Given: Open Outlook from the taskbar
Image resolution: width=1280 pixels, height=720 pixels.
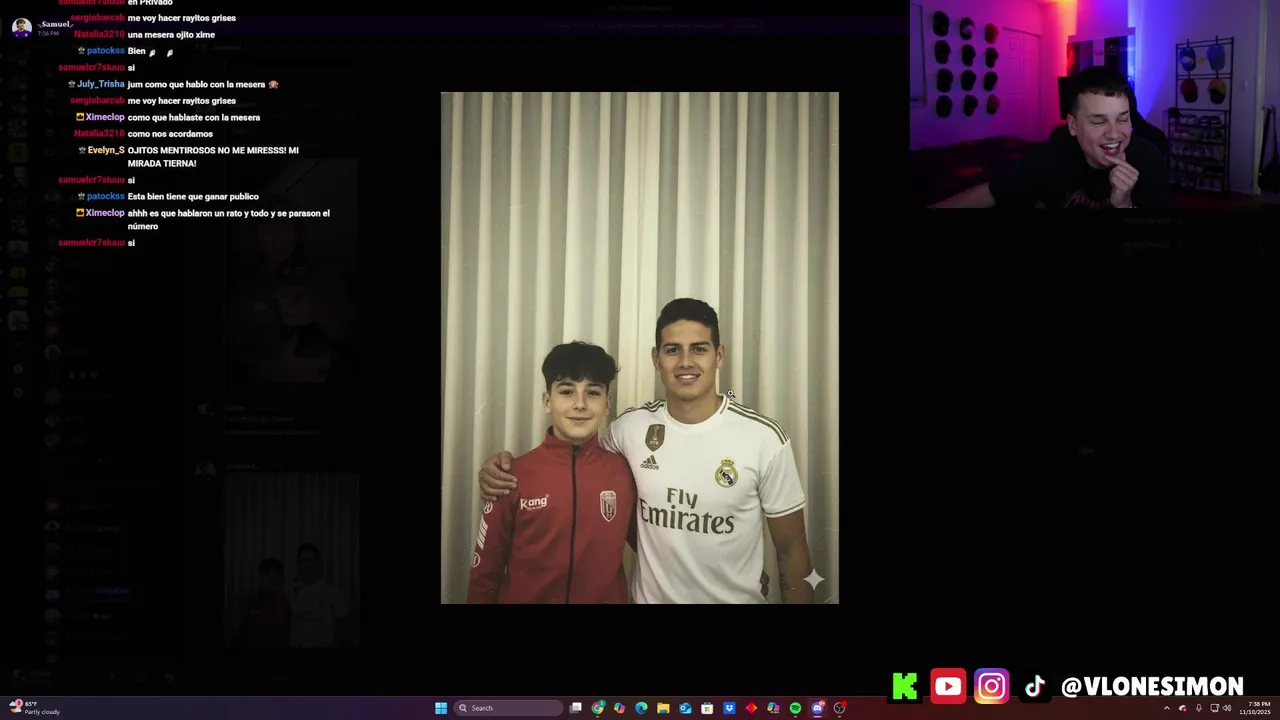Looking at the screenshot, I should point(685,708).
